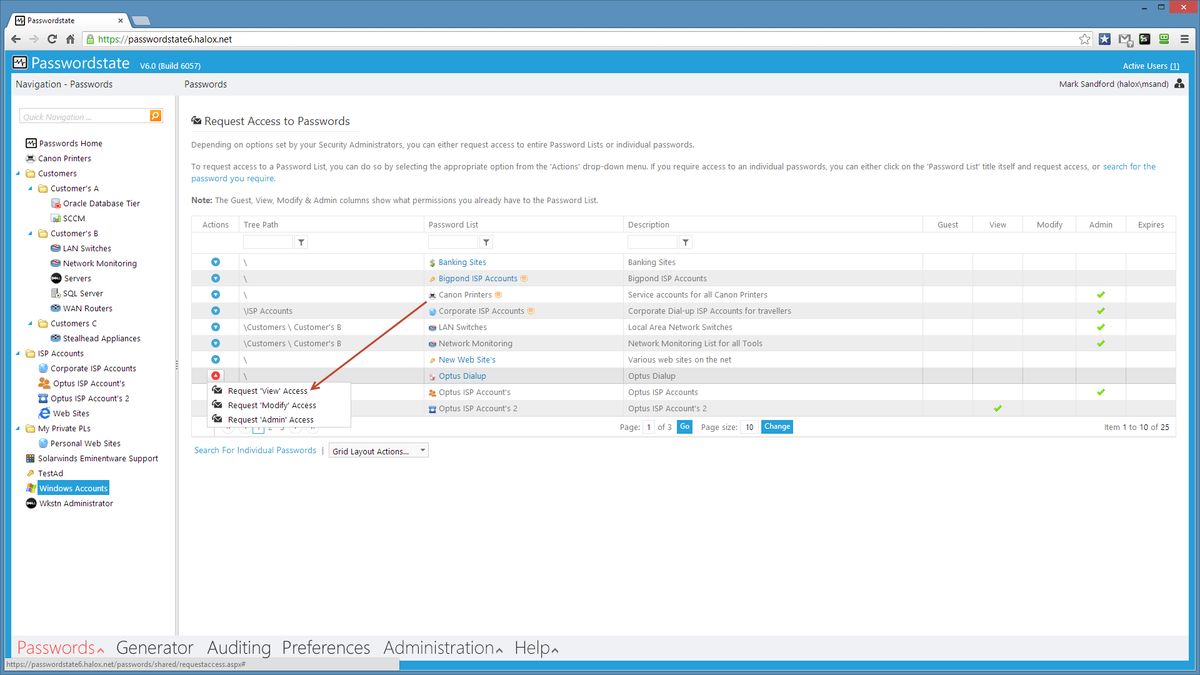Open the Quick Navigation search icon
The image size is (1200, 675).
(156, 116)
